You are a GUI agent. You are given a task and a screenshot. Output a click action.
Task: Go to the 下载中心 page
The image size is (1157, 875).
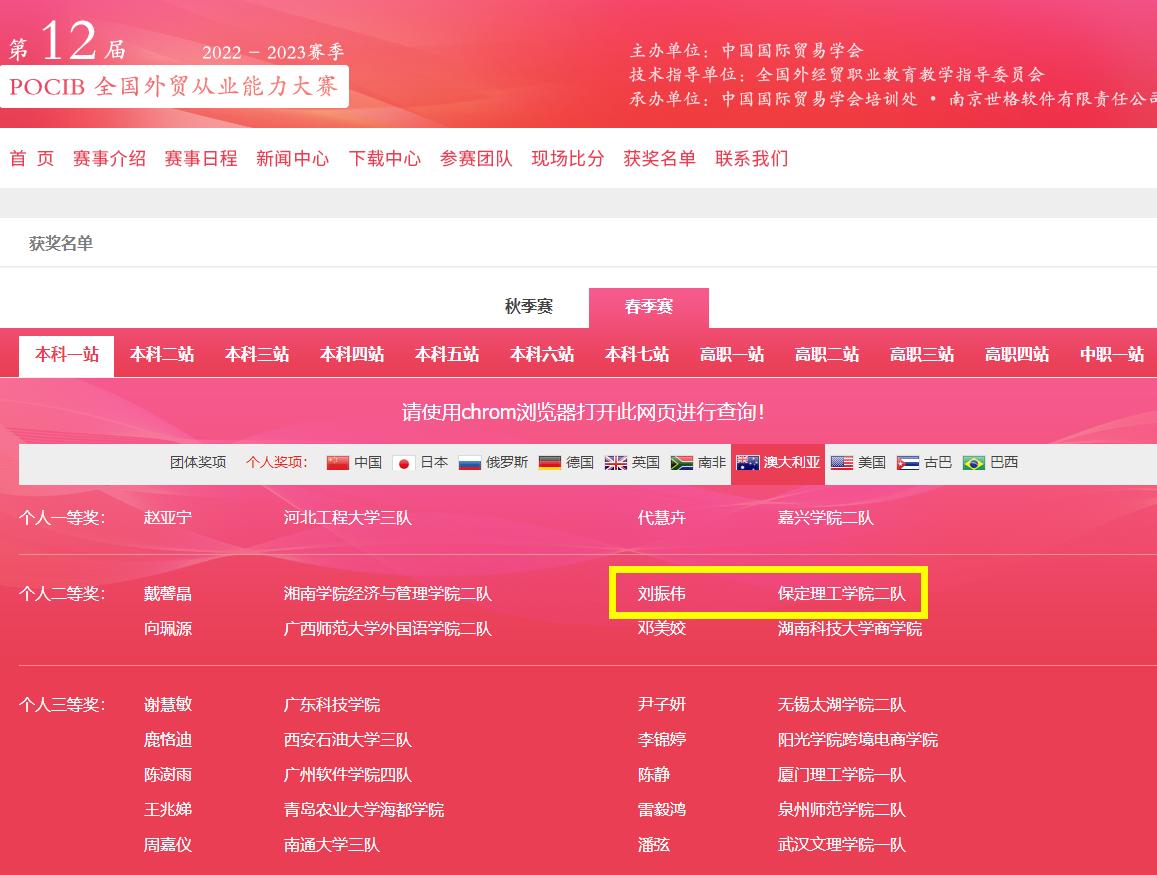tap(385, 157)
